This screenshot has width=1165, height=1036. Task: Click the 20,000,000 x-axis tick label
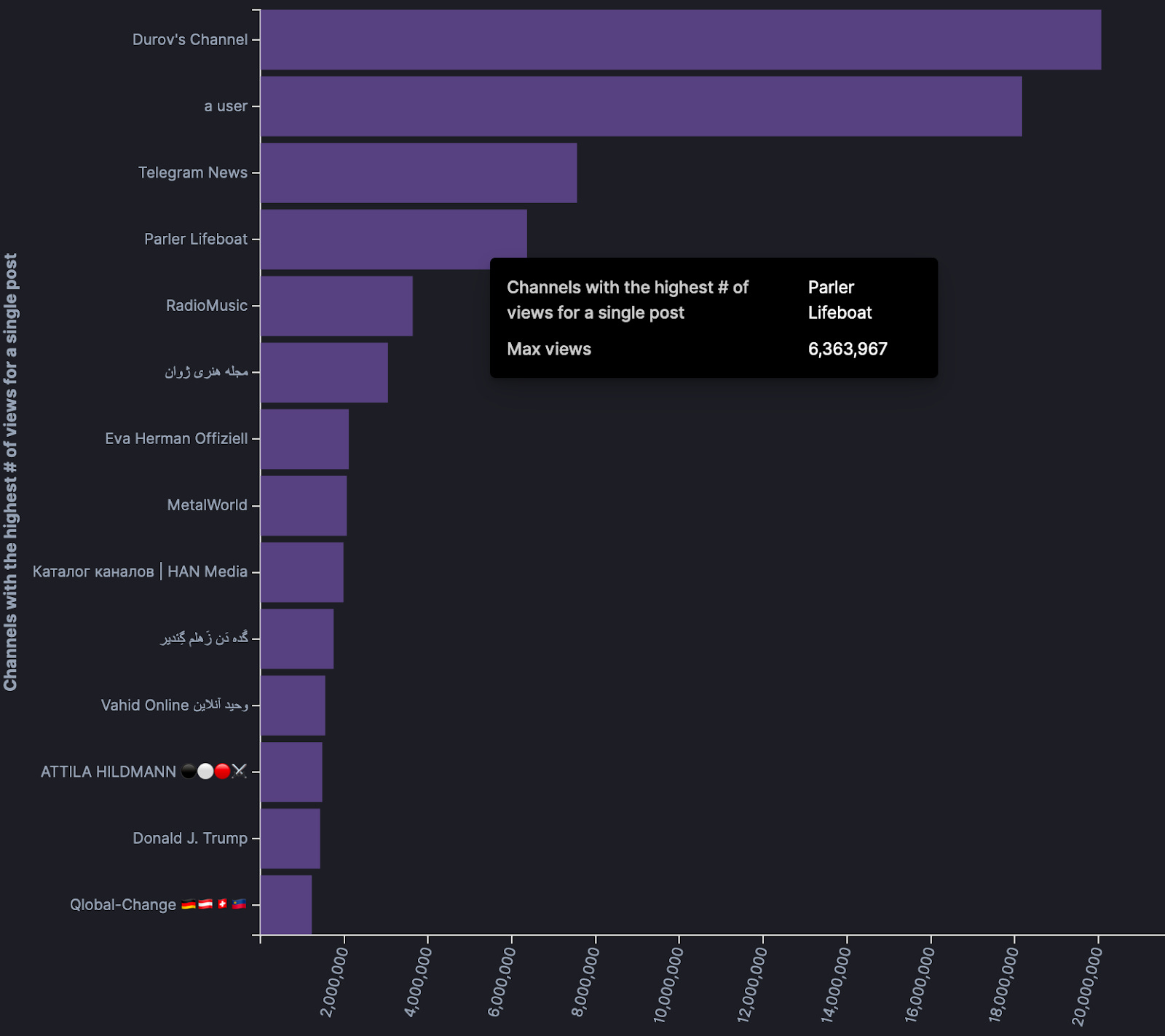tap(1087, 985)
